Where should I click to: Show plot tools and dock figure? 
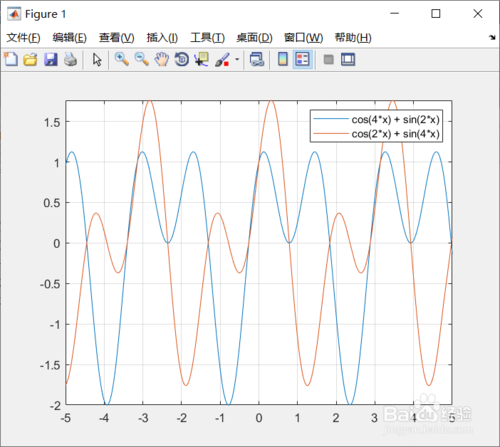348,60
